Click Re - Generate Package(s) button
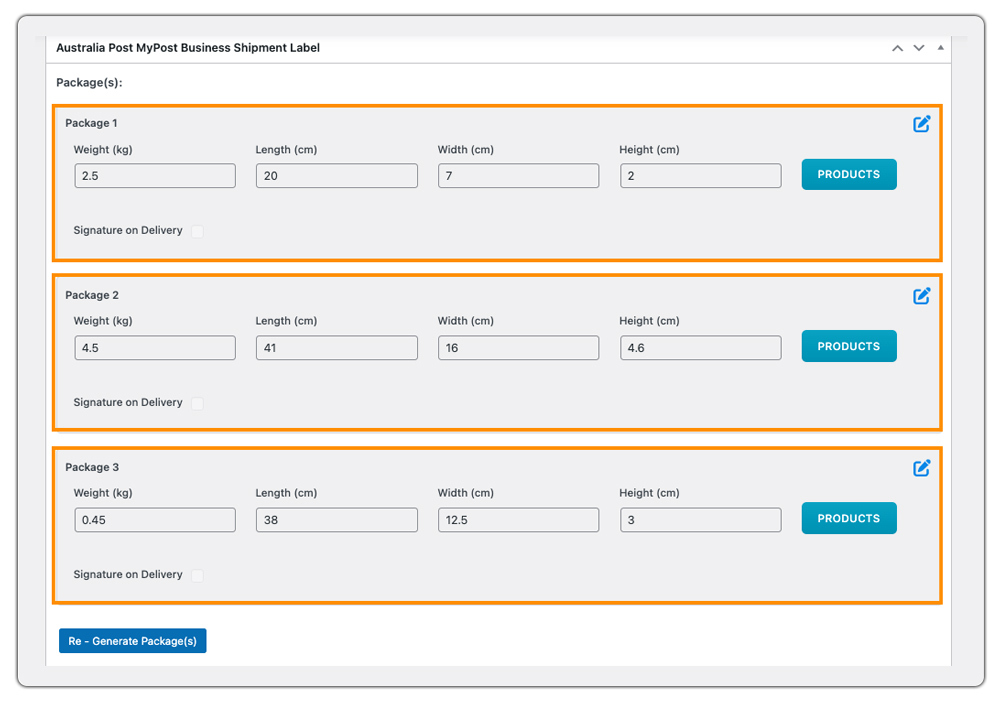The width and height of the screenshot is (1000, 703). pos(133,640)
